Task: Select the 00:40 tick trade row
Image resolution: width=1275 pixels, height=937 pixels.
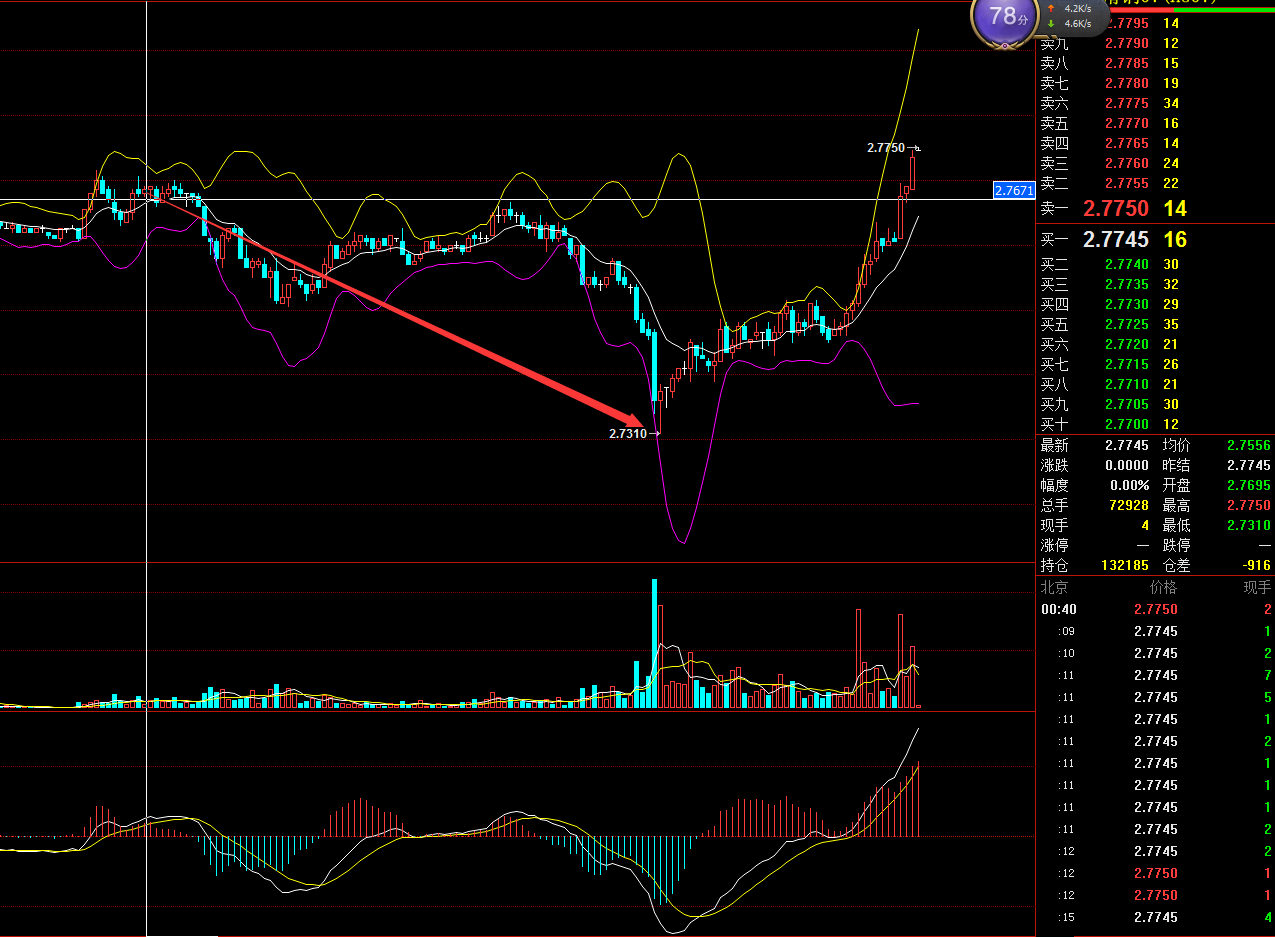Action: [1156, 609]
